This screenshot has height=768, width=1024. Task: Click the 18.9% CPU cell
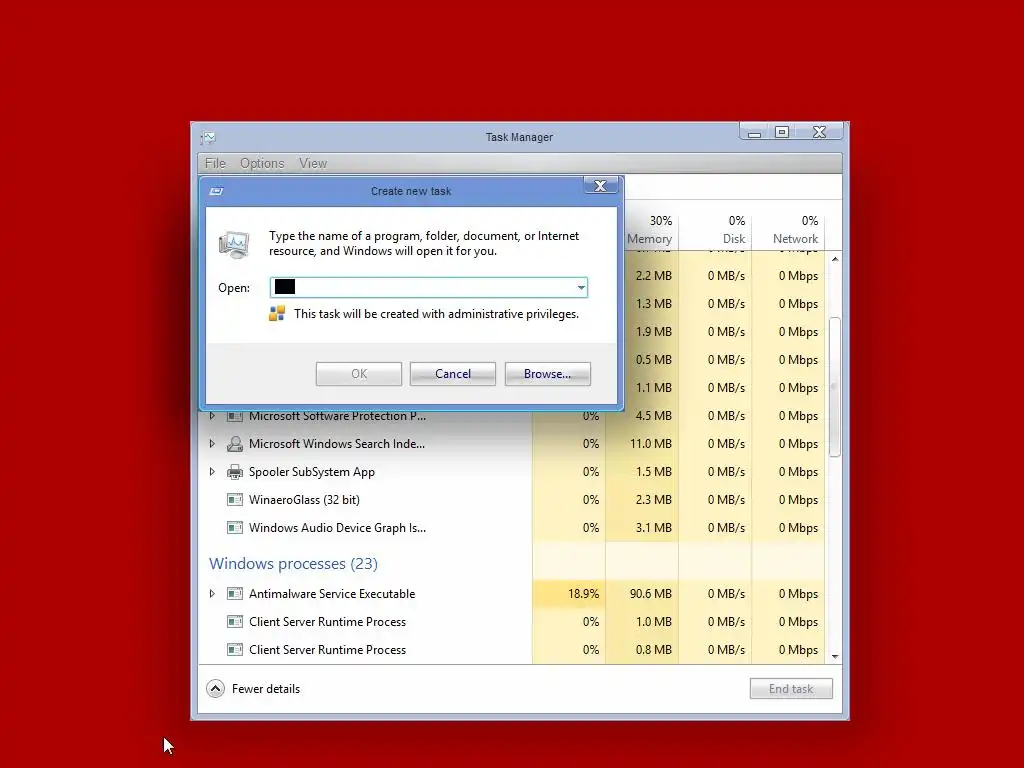(x=569, y=594)
